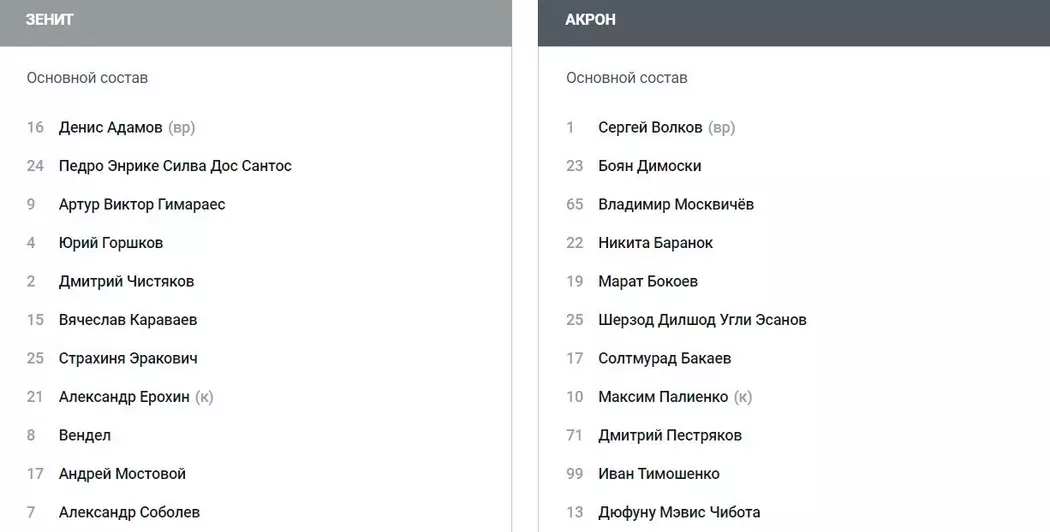Click goalkeeper Сергей Волков
This screenshot has width=1050, height=532.
(650, 128)
